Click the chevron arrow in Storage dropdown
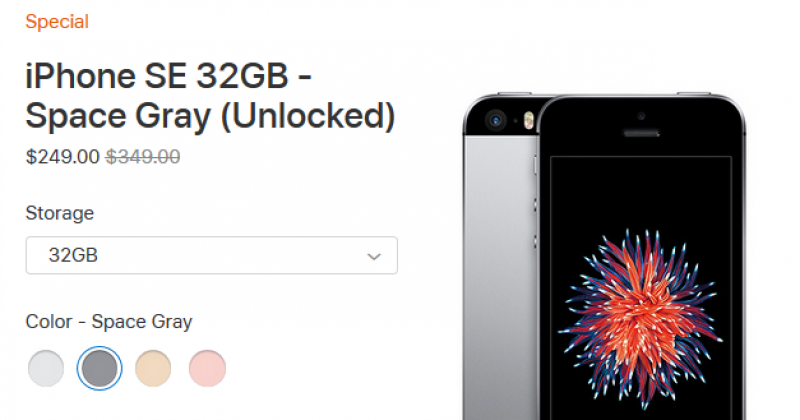 tap(374, 256)
